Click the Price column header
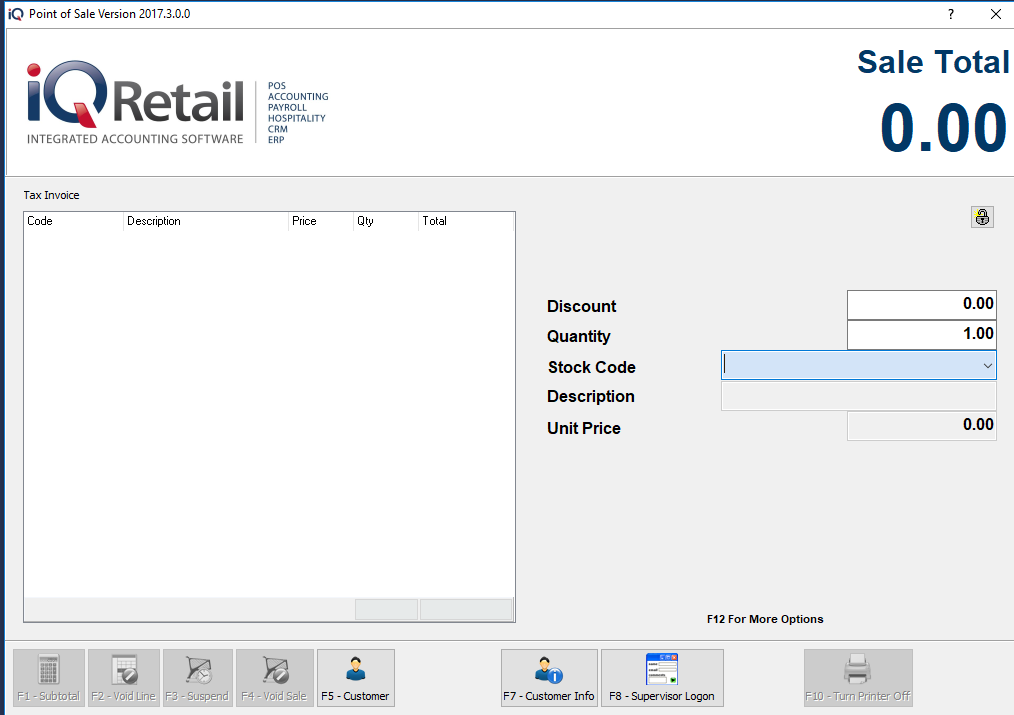The height and width of the screenshot is (715, 1014). (320, 221)
